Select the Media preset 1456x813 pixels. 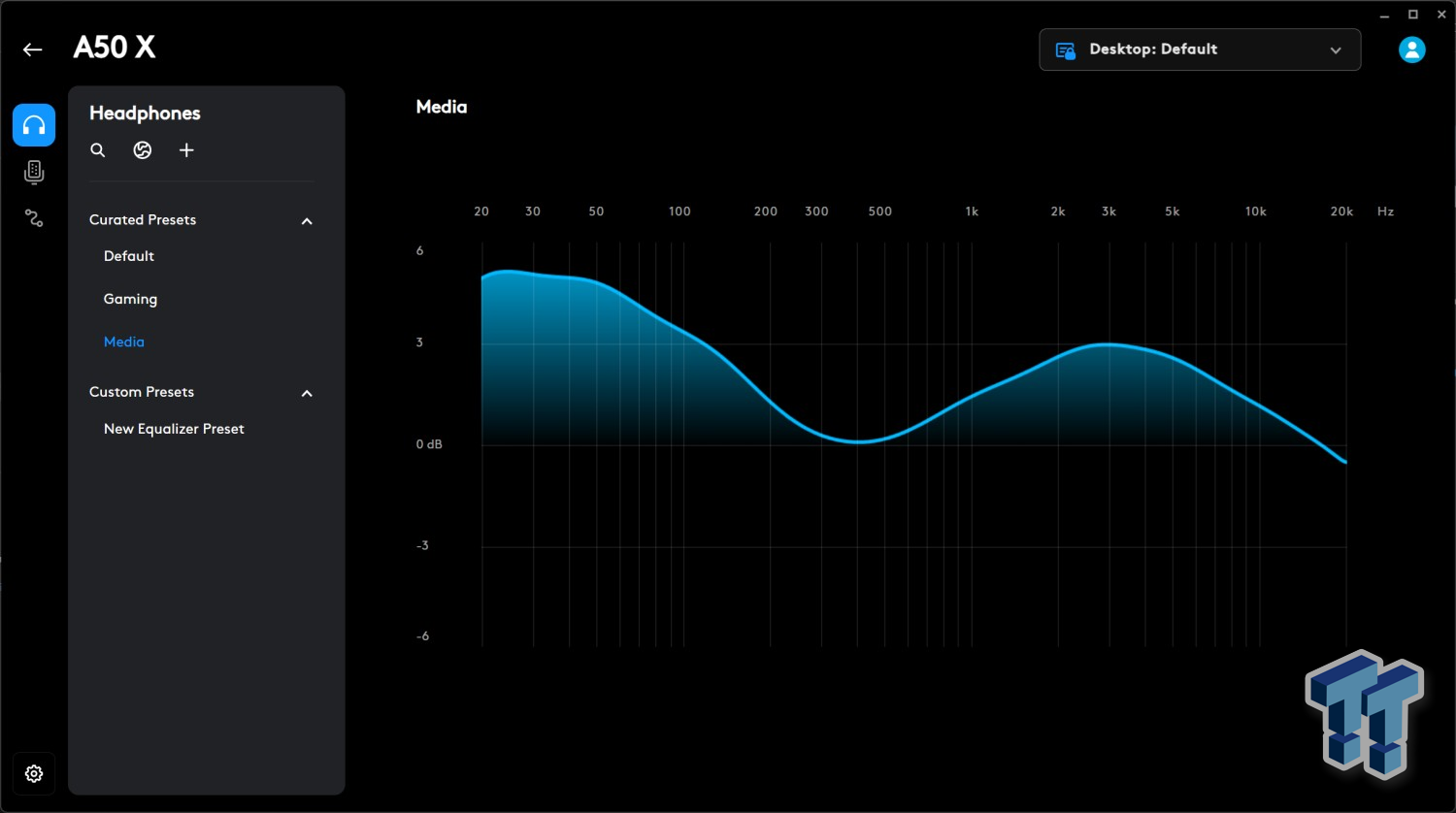(x=124, y=341)
